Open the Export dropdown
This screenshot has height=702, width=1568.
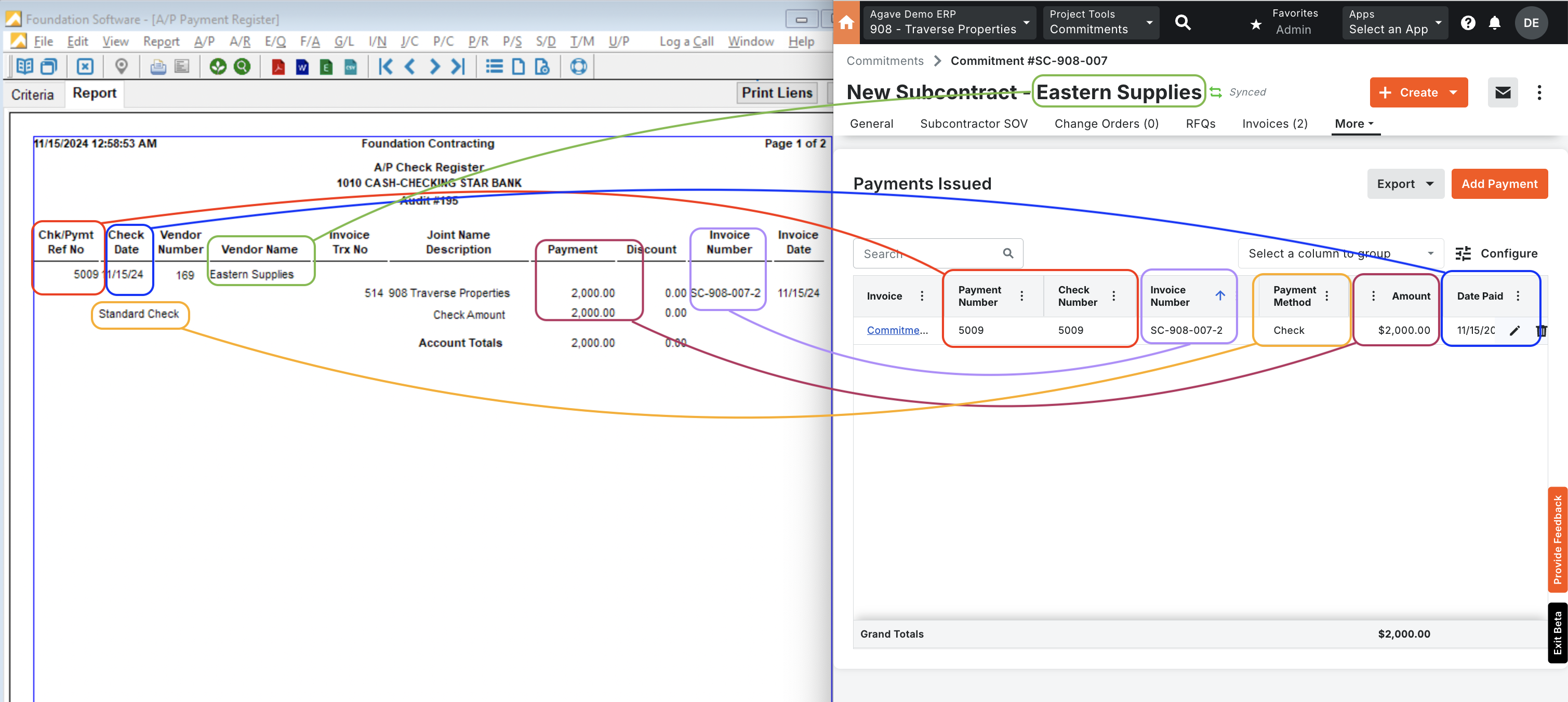1405,184
